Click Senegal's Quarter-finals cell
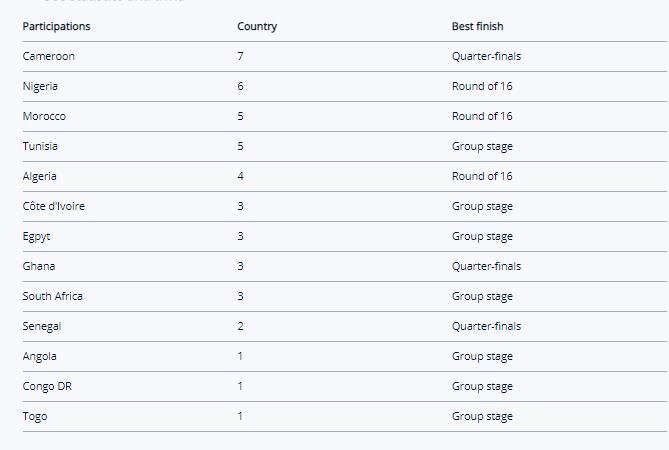This screenshot has height=450, width=669. tap(486, 326)
